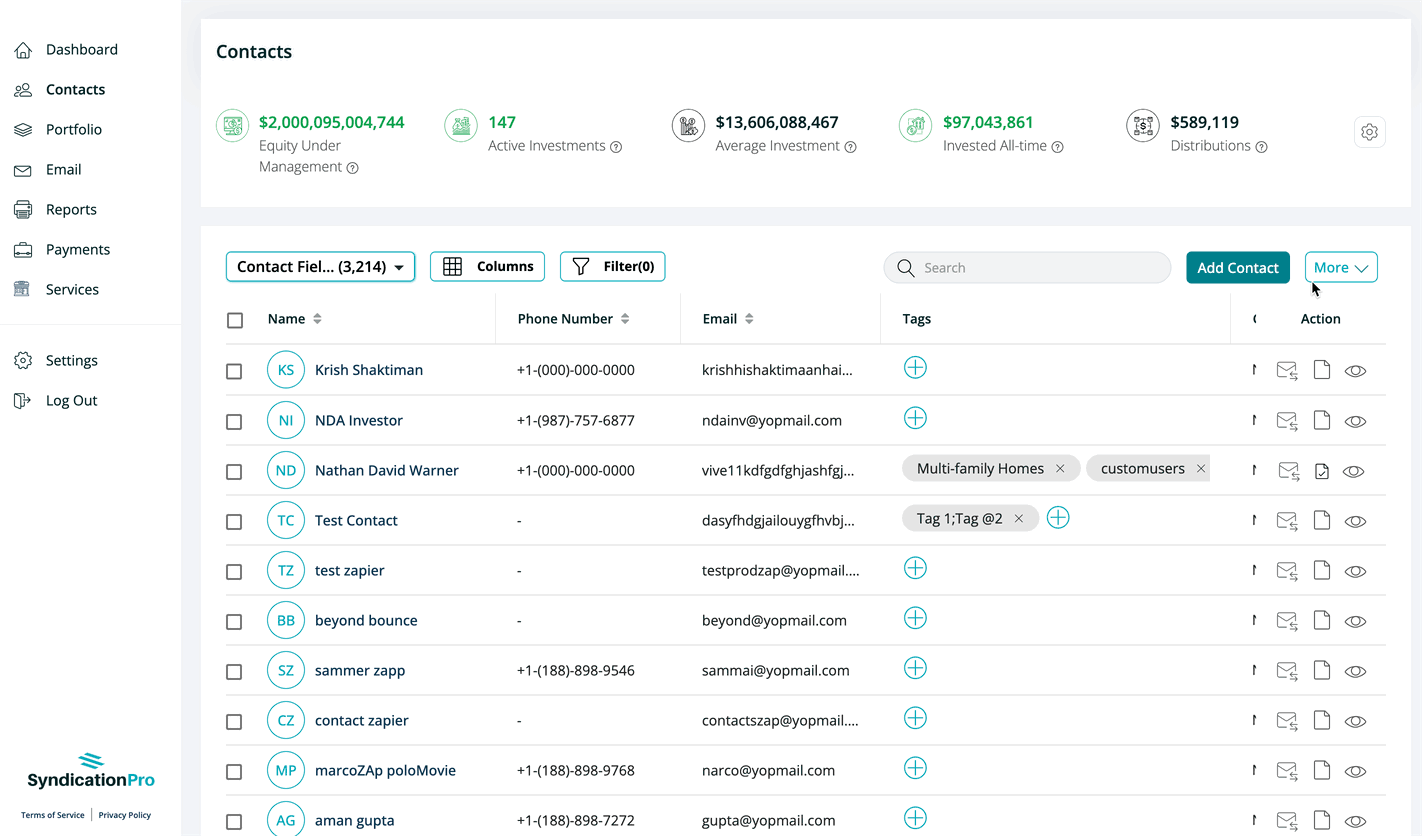Add another tag to Test Contact

coord(1058,518)
